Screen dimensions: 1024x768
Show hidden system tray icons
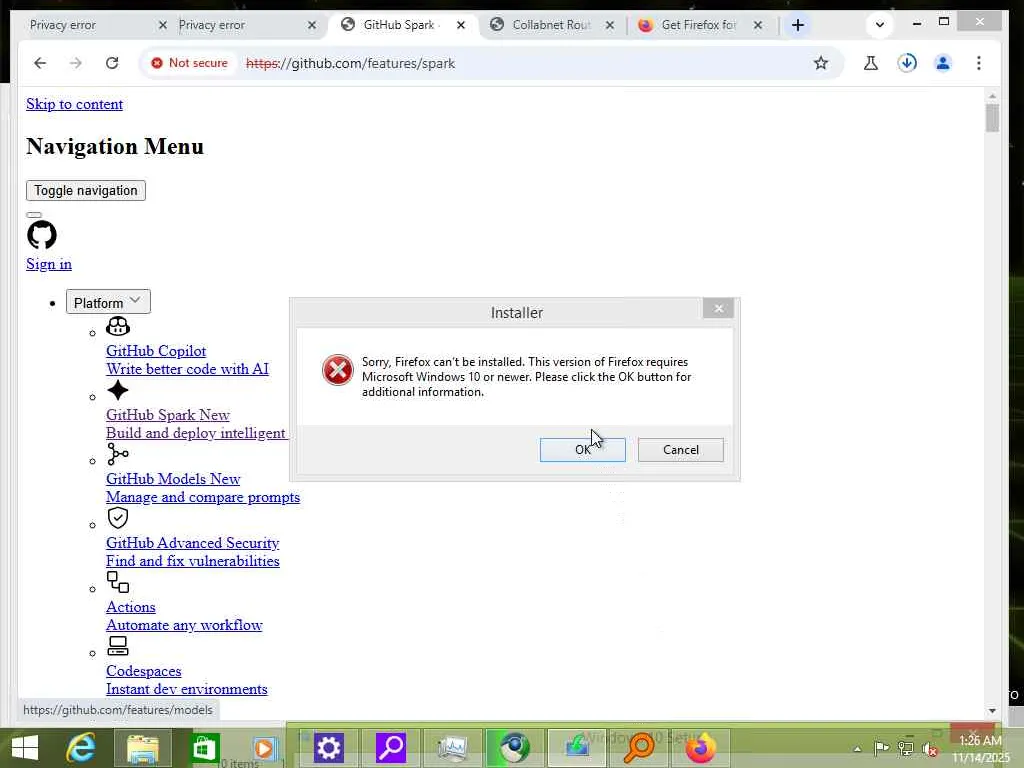(857, 749)
